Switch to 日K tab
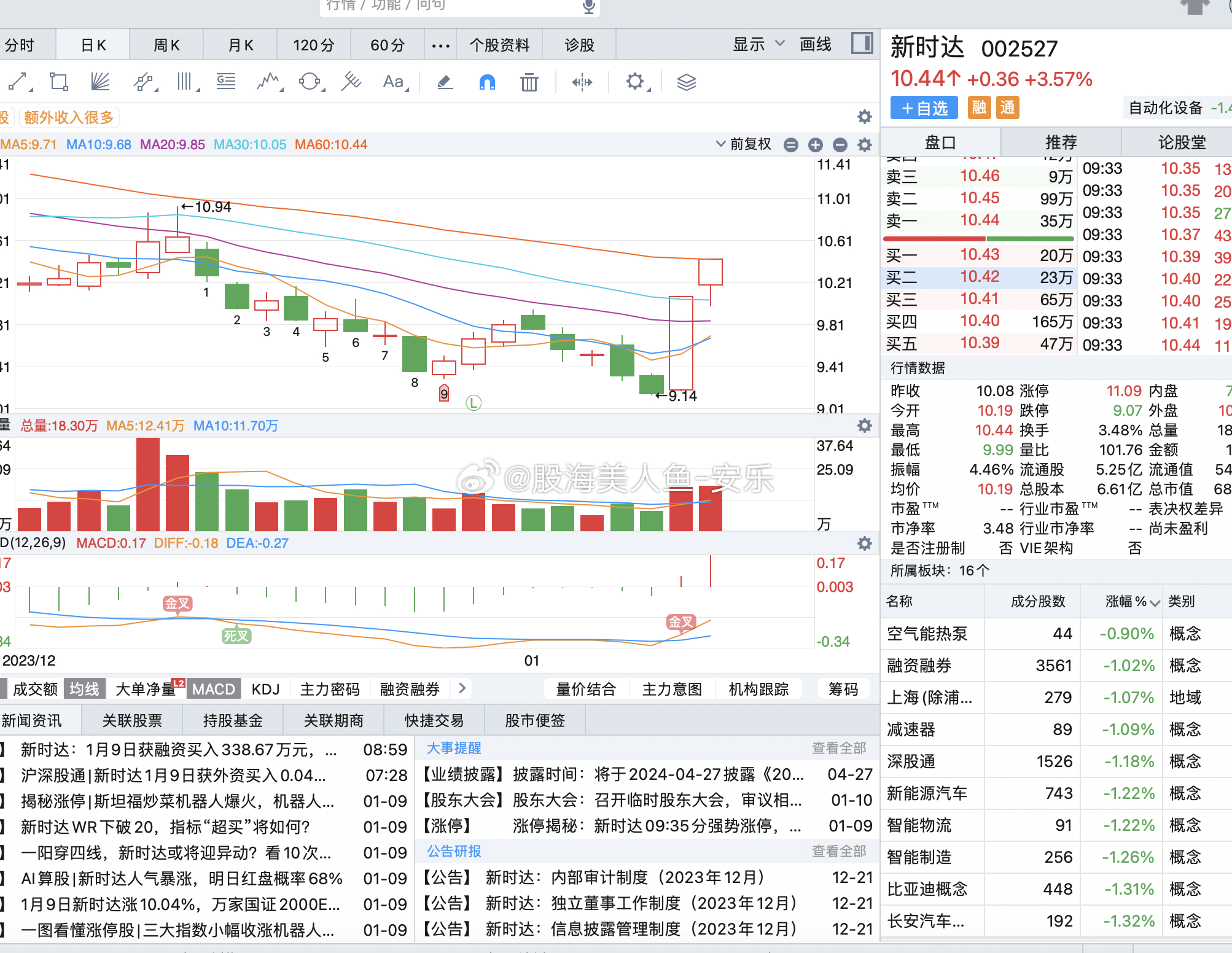The width and height of the screenshot is (1232, 953). pos(93,45)
